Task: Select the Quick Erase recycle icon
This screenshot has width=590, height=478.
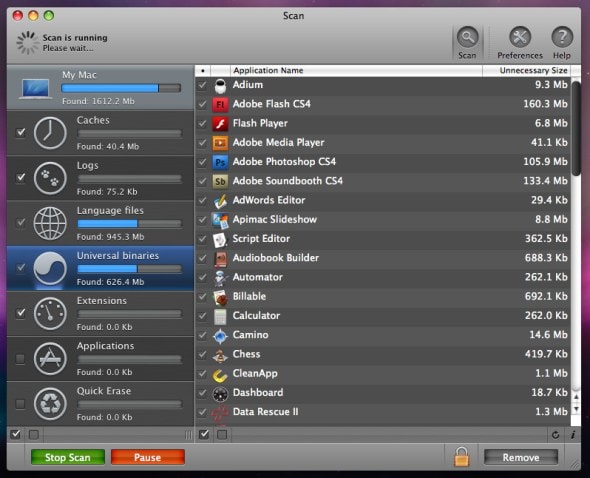Action: [50, 404]
